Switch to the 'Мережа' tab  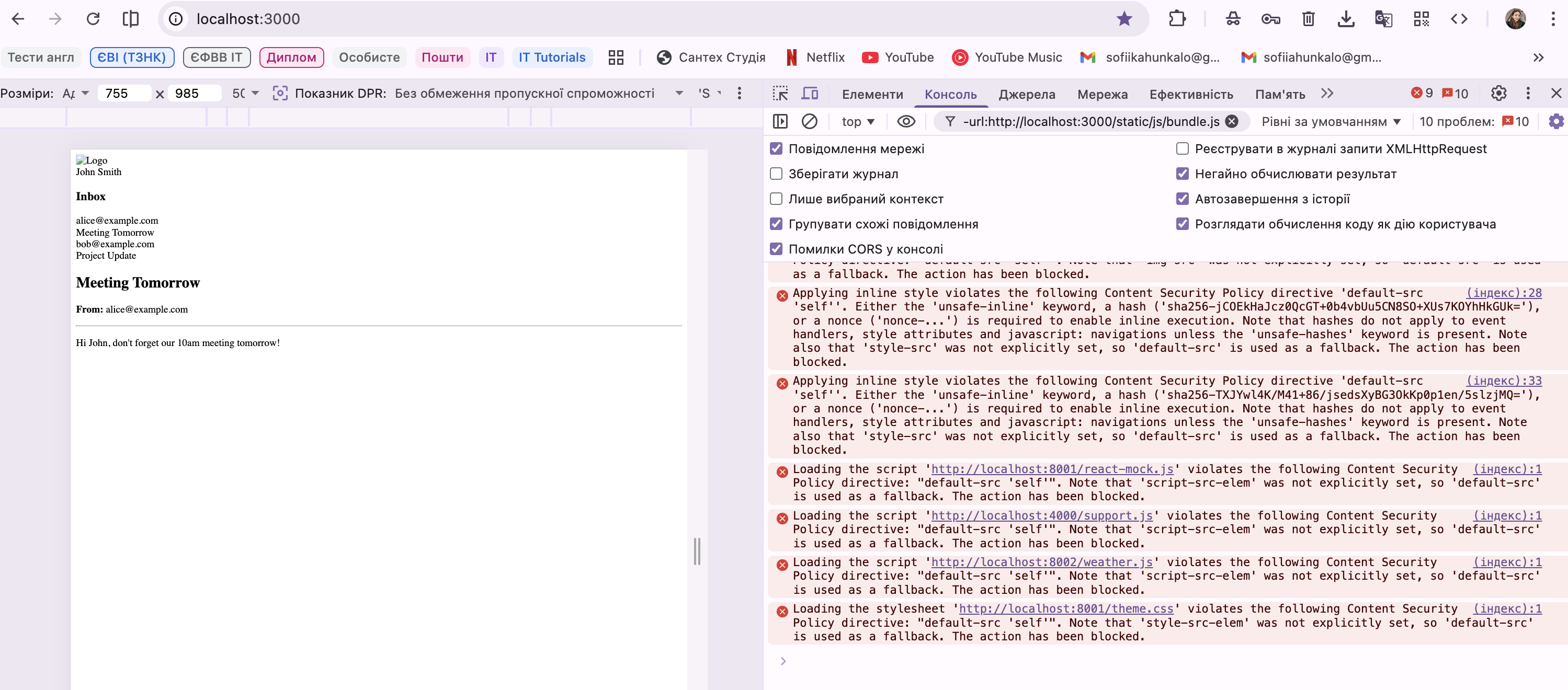coord(1103,94)
